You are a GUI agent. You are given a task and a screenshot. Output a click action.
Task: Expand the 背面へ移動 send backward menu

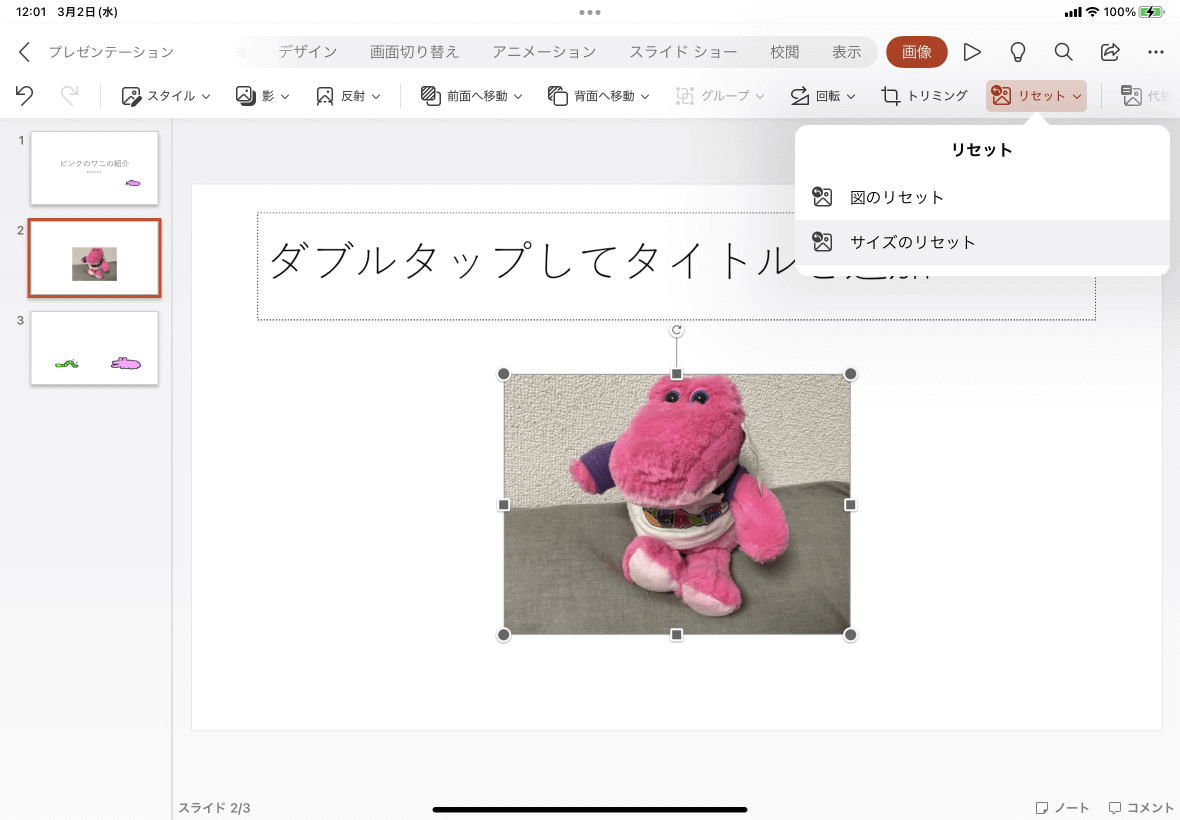pyautogui.click(x=598, y=96)
